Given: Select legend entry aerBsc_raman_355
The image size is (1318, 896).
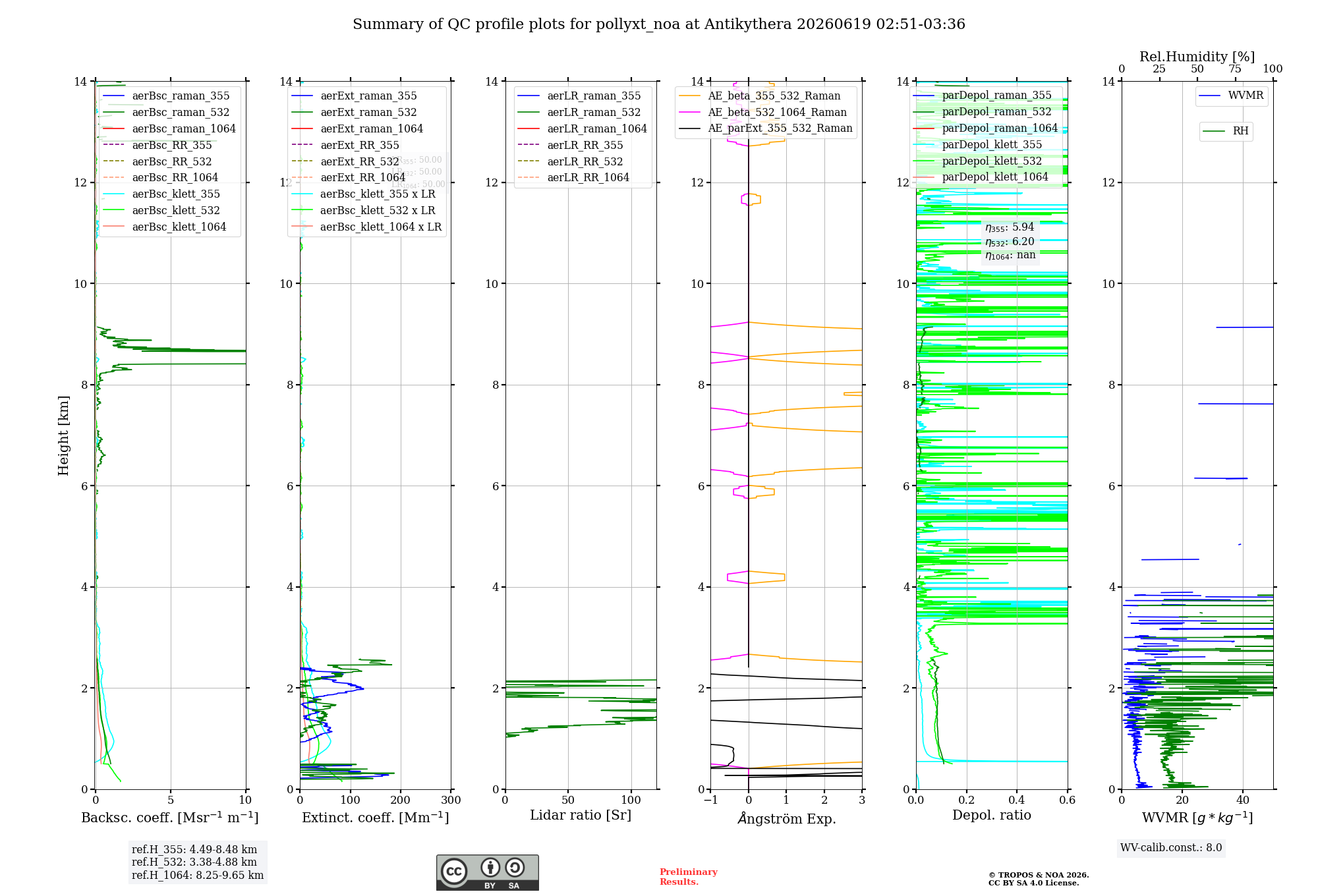Looking at the screenshot, I should pyautogui.click(x=167, y=96).
